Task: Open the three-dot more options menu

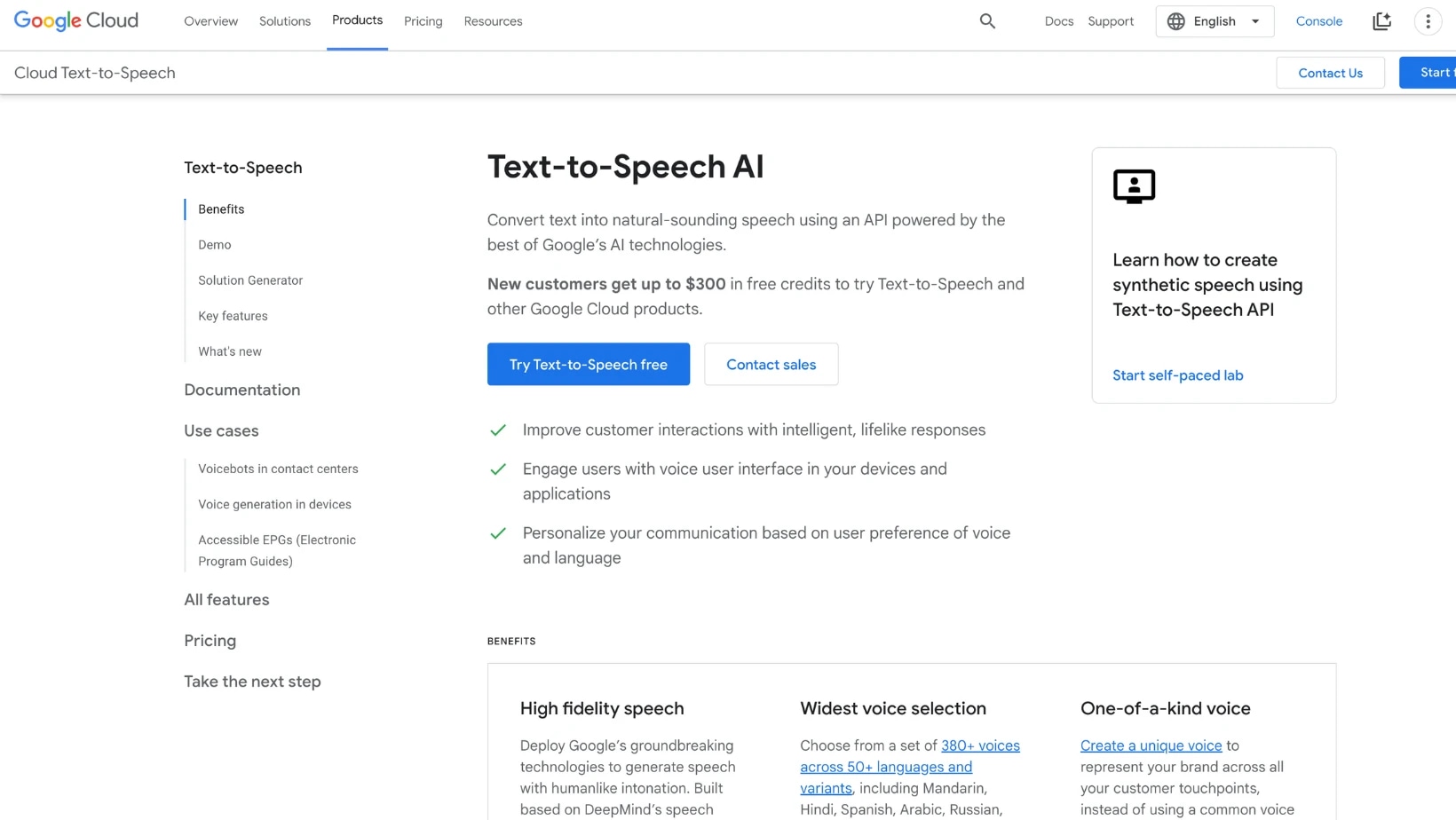Action: coord(1428,21)
